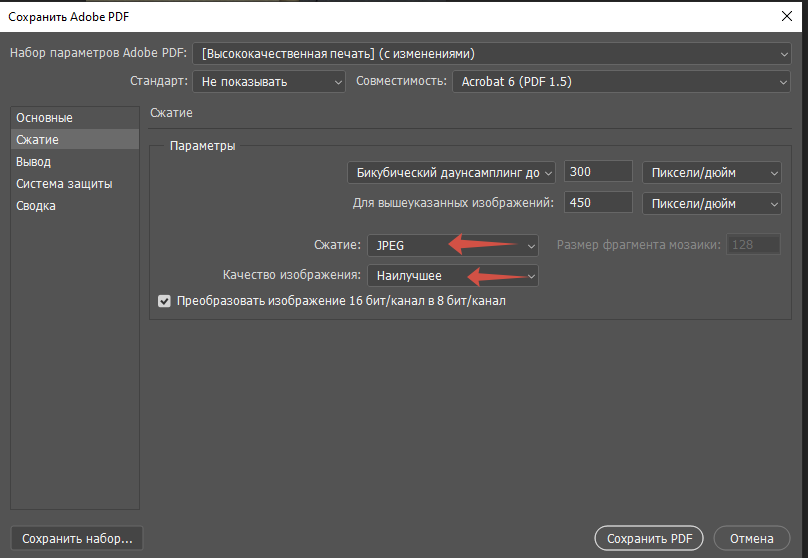Click the Сохранить набор... button
The width and height of the screenshot is (808, 558).
[x=77, y=538]
